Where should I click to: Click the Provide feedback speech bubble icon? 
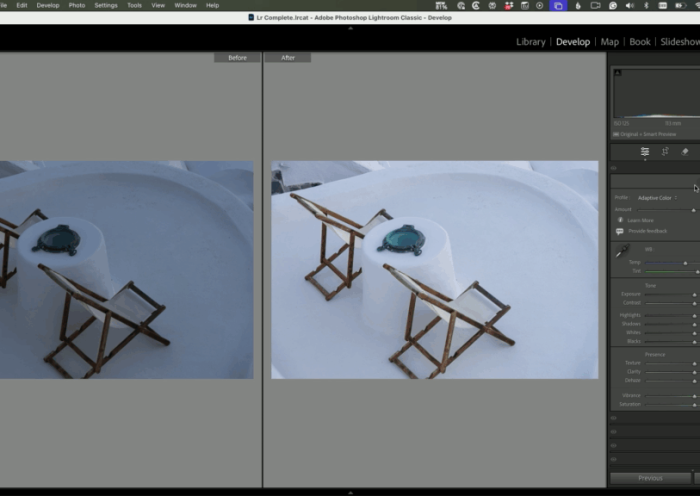pyautogui.click(x=620, y=231)
